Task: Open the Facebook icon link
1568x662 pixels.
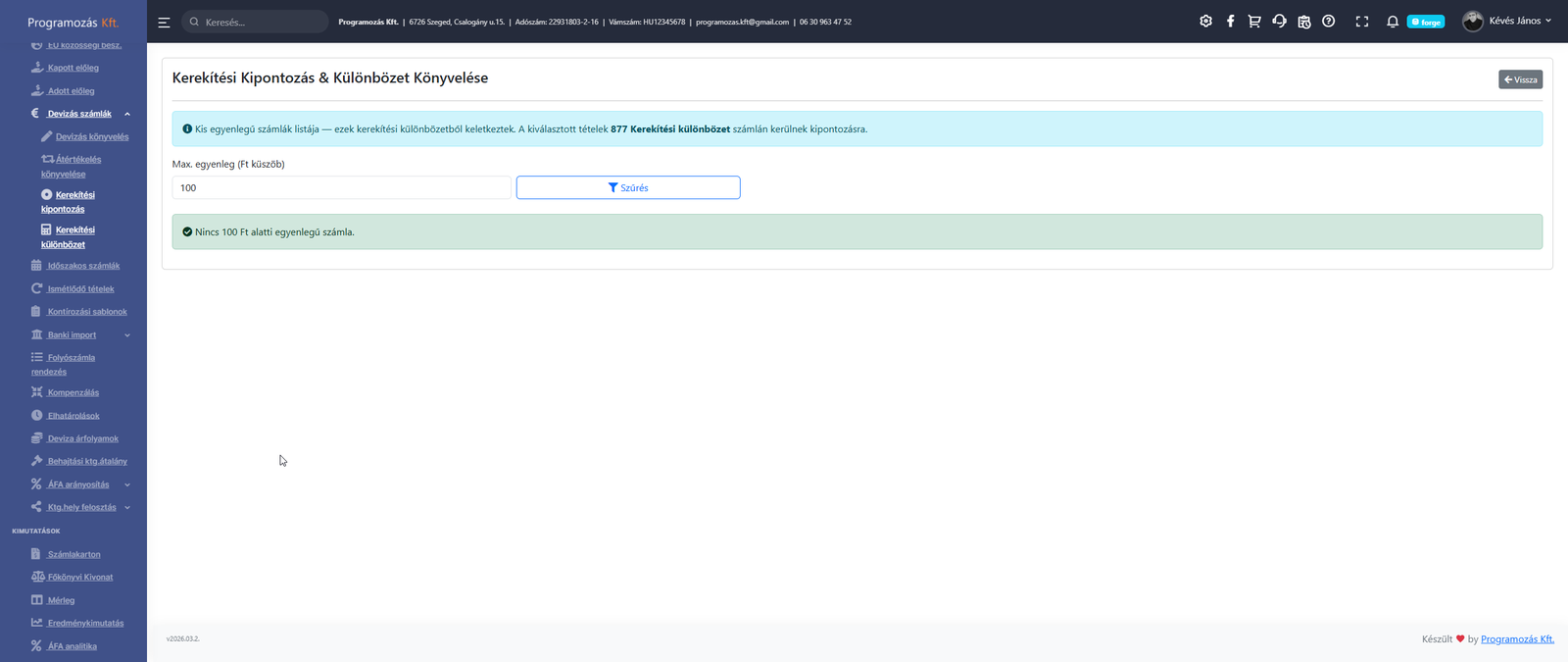Action: click(x=1230, y=21)
